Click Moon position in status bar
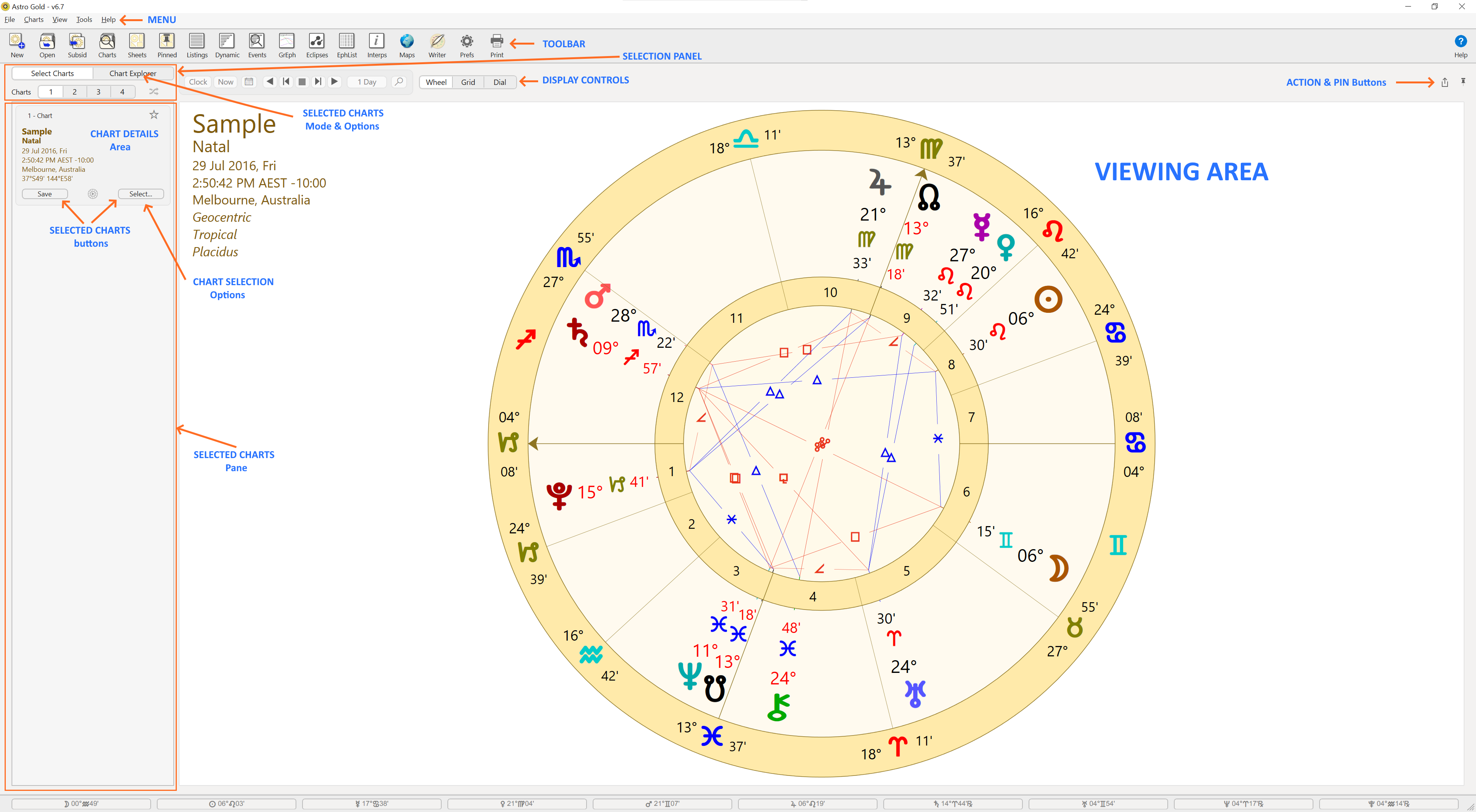 pyautogui.click(x=81, y=804)
